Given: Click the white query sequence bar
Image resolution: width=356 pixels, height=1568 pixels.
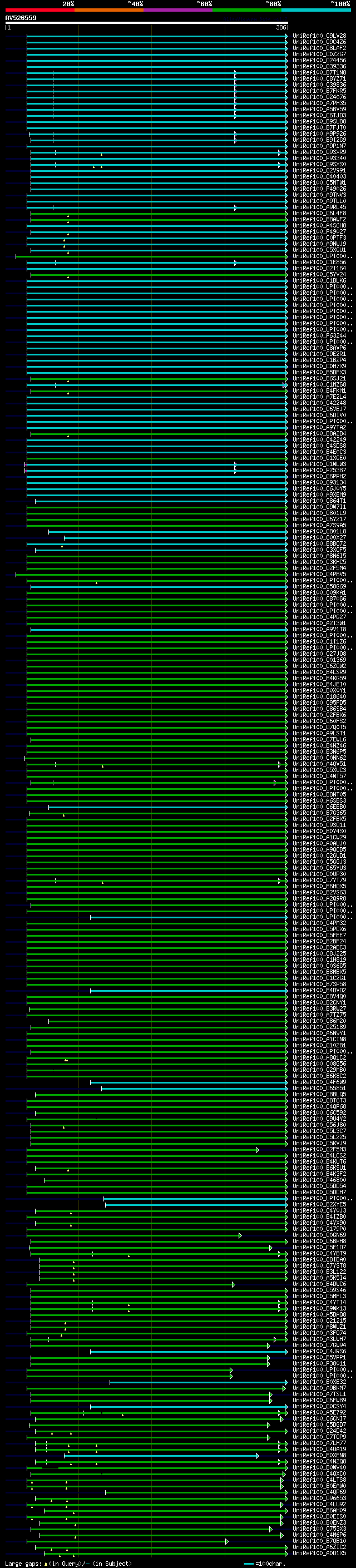Looking at the screenshot, I should (x=147, y=23).
